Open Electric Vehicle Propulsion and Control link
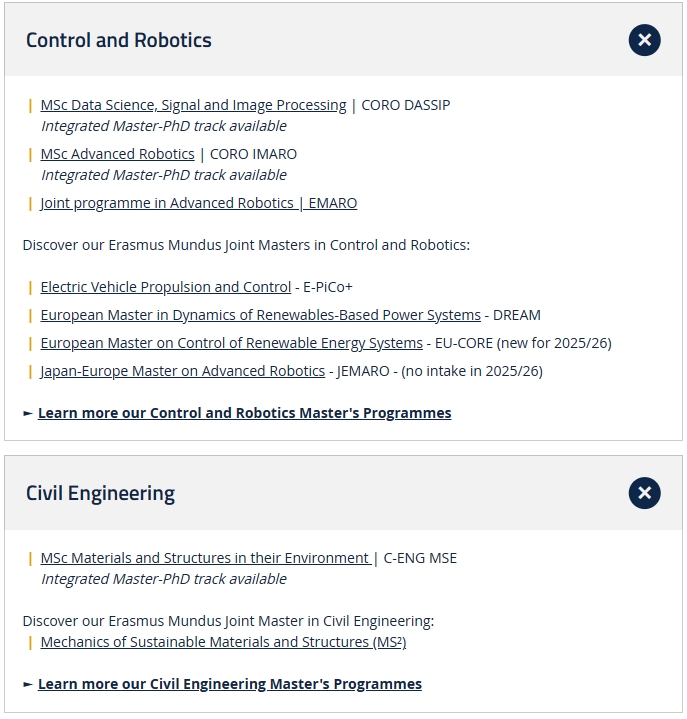The width and height of the screenshot is (687, 719). (166, 287)
